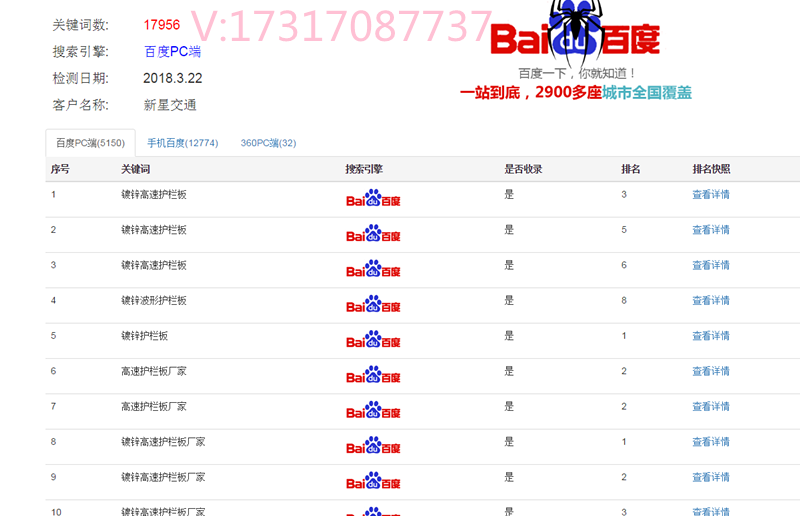Screen dimensions: 800x516
Task: Open 查看详情 link for row 1
Action: pos(711,194)
